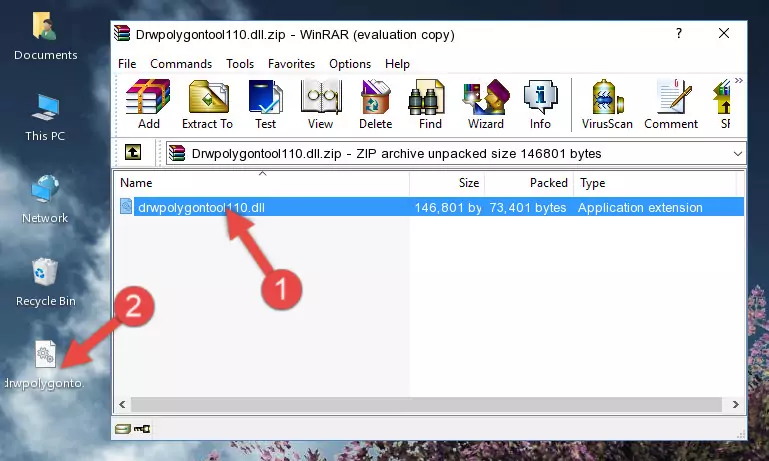Go up one folder level button
The image size is (769, 461).
(x=133, y=153)
